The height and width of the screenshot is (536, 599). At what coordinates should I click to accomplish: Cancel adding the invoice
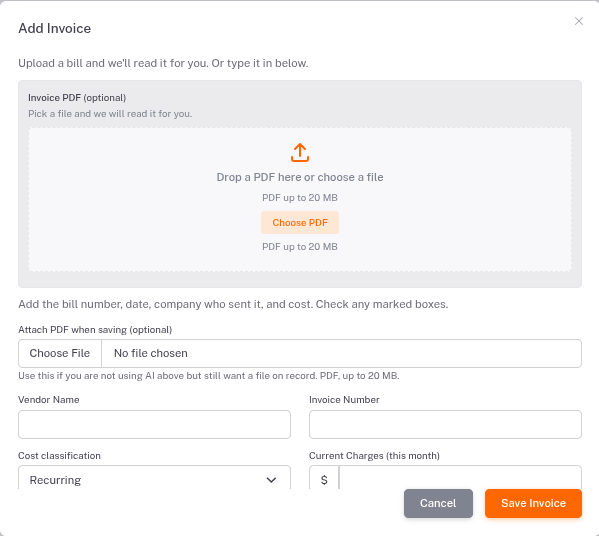click(x=438, y=503)
